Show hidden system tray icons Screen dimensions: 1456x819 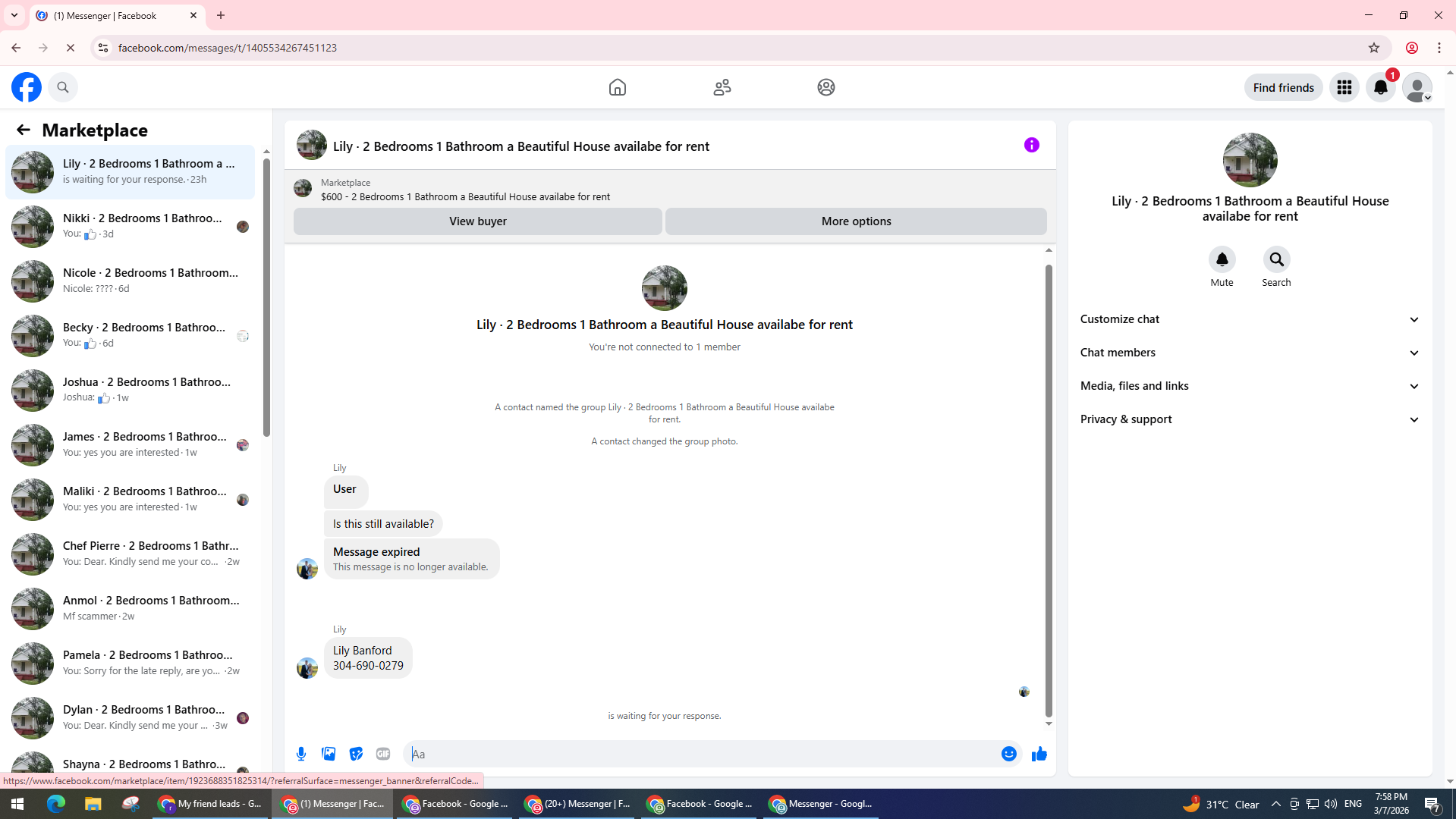1275,804
